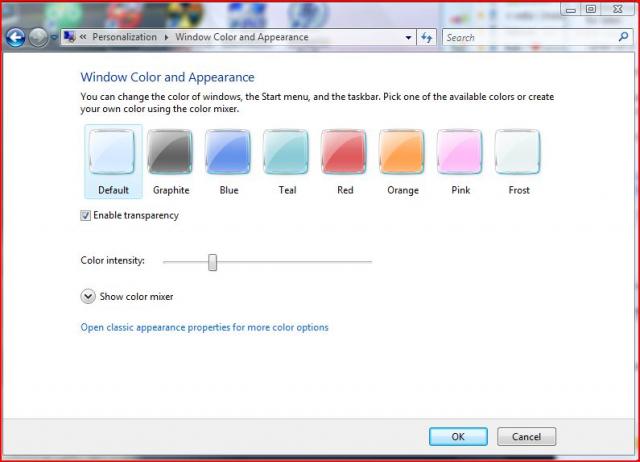Click the Window Color and Appearance breadcrumb
Viewport: 640px width, 462px height.
click(x=242, y=37)
